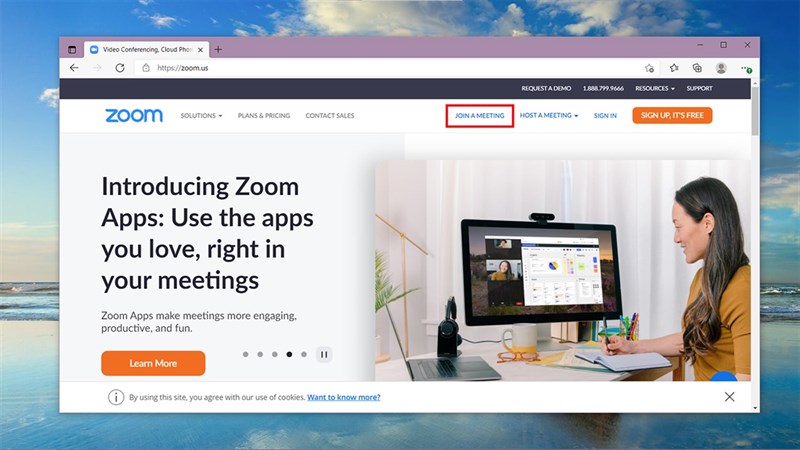Screen dimensions: 800x450
Task: Close the Video Conferencing browser tab
Action: pyautogui.click(x=201, y=49)
